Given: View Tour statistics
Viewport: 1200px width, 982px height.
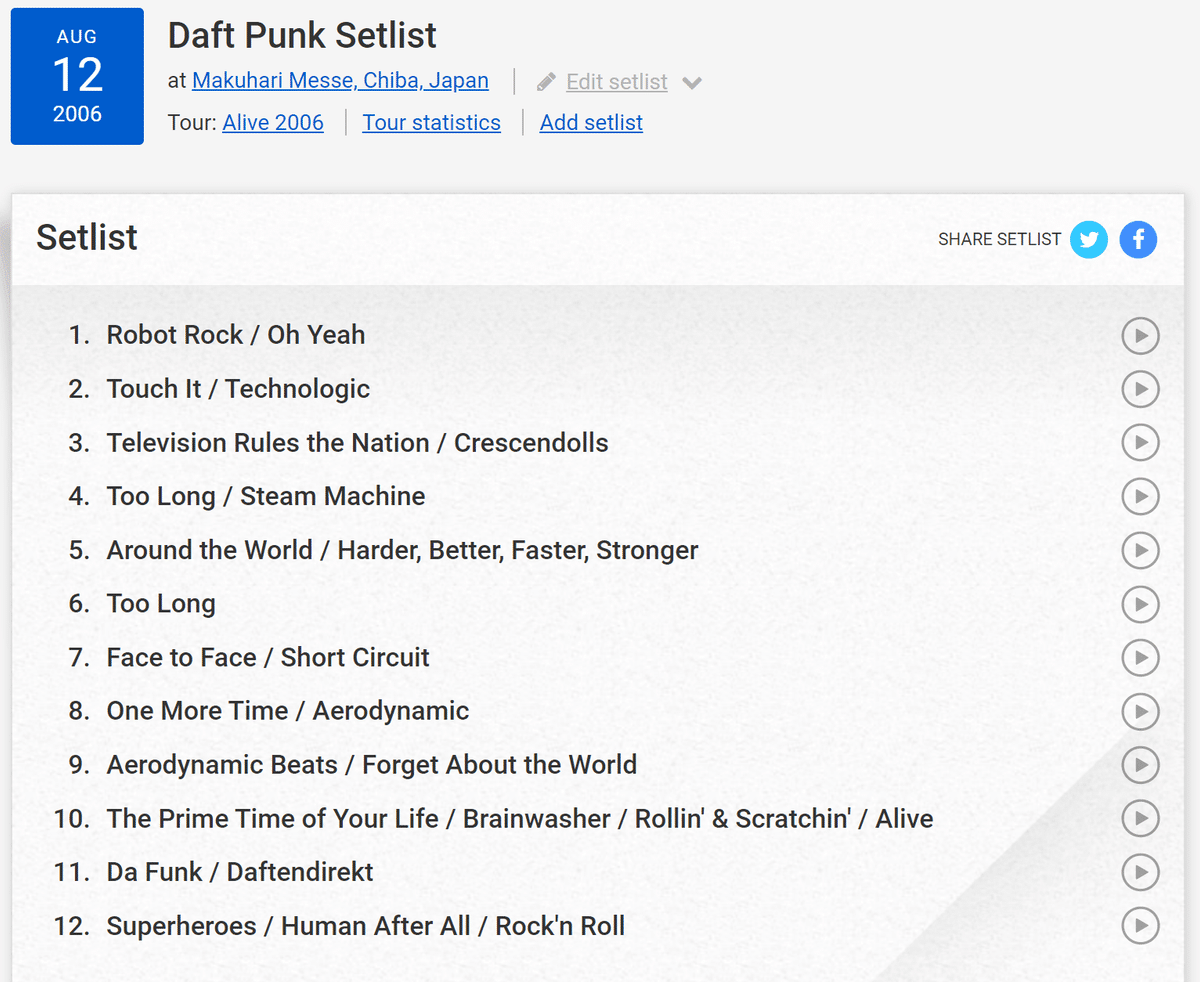Looking at the screenshot, I should point(431,123).
